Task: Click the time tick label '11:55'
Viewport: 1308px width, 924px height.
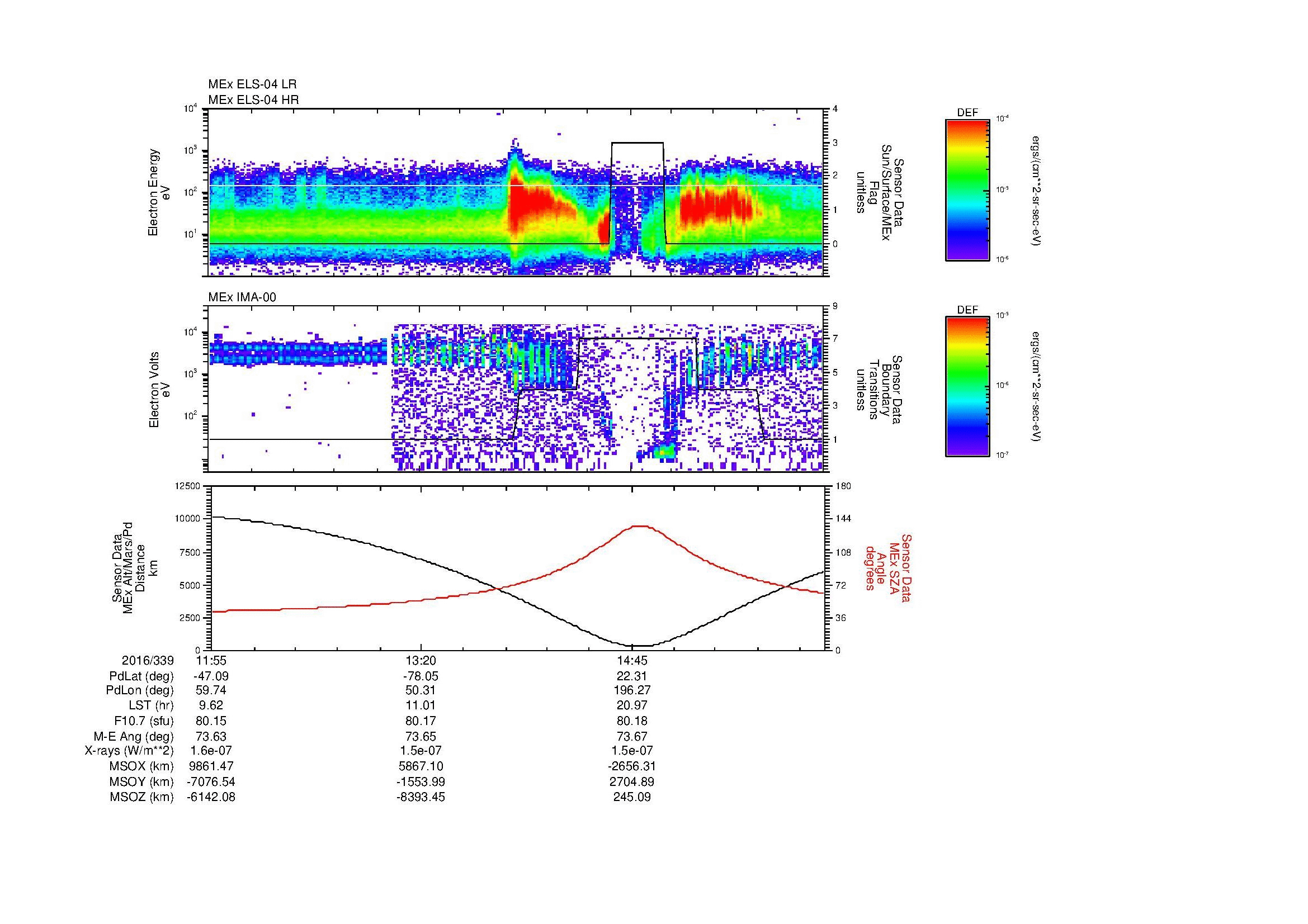Action: click(211, 660)
